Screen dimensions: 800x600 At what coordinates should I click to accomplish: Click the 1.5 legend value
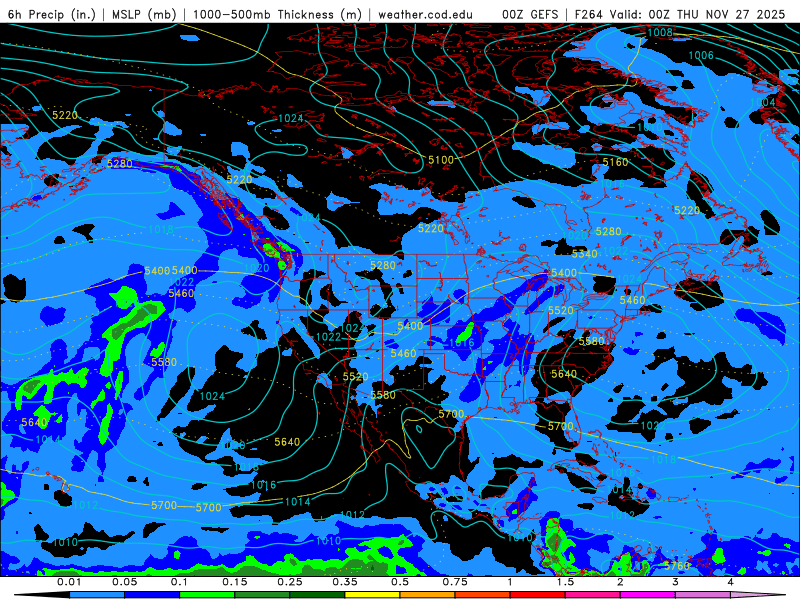pos(565,582)
